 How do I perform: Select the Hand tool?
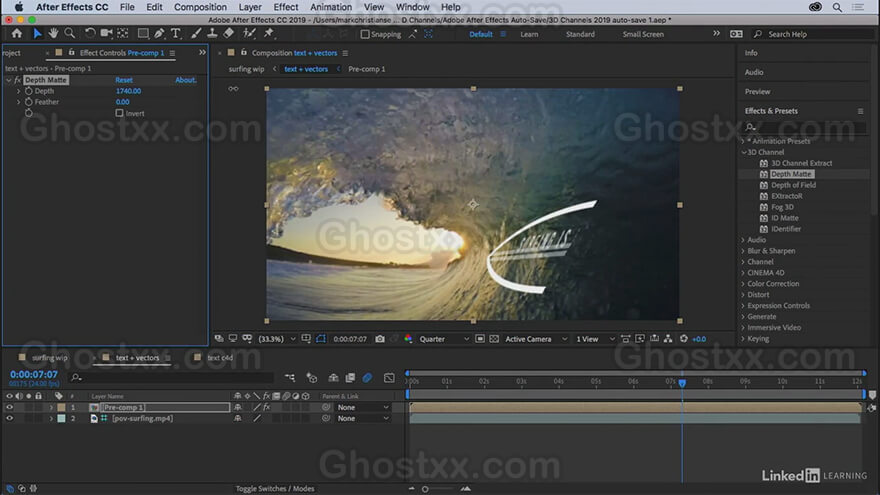point(53,34)
